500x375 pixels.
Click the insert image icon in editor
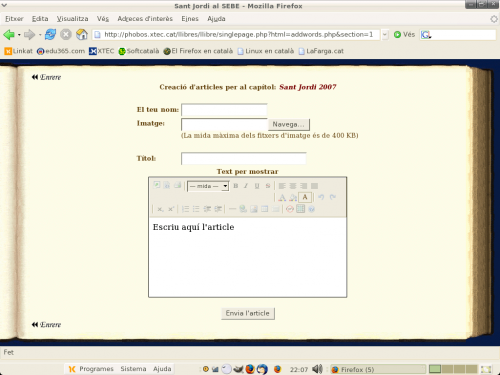pyautogui.click(x=254, y=209)
